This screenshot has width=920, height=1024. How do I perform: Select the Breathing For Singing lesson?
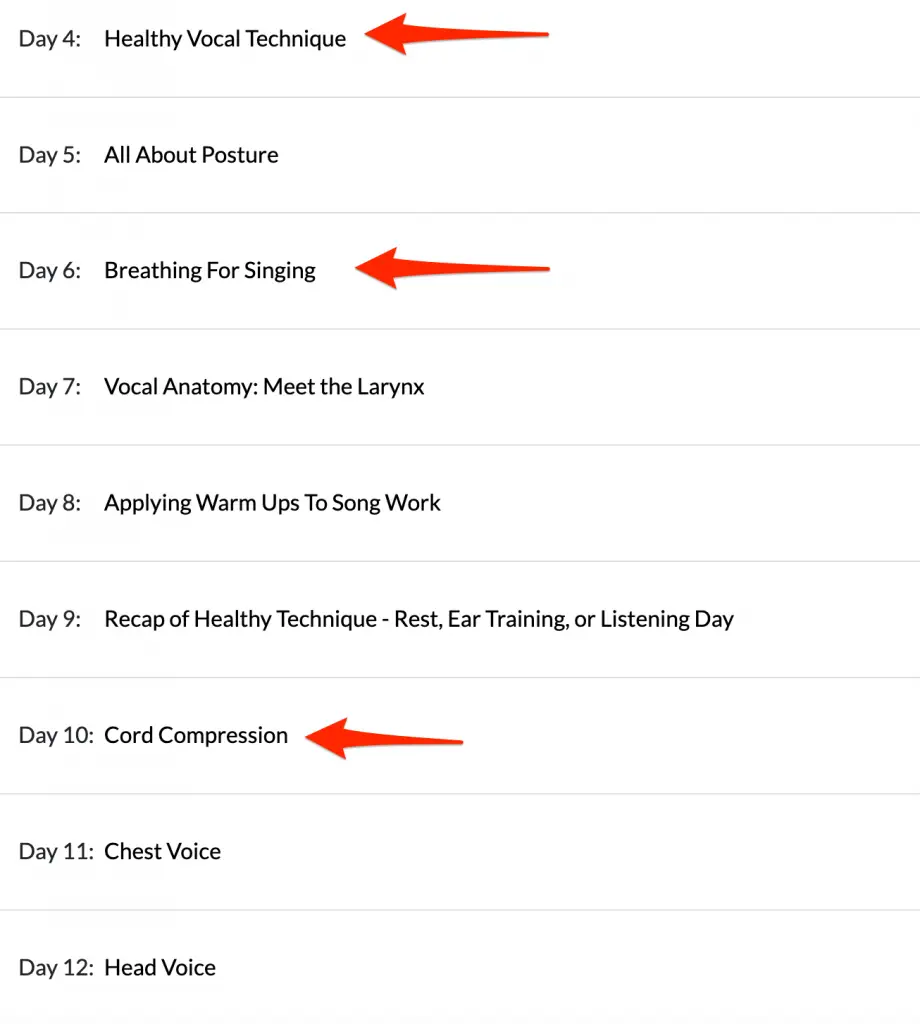(210, 271)
